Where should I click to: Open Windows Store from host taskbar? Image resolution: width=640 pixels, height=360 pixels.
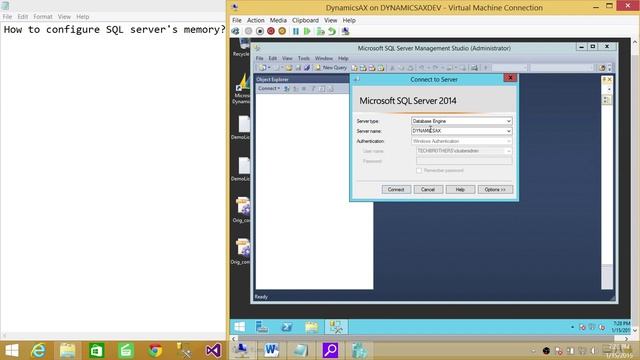pyautogui.click(x=97, y=350)
